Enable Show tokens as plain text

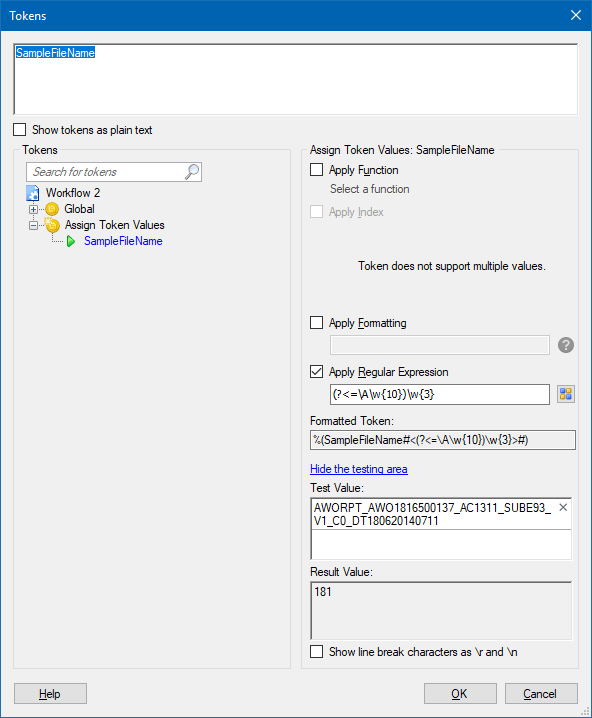tap(20, 130)
